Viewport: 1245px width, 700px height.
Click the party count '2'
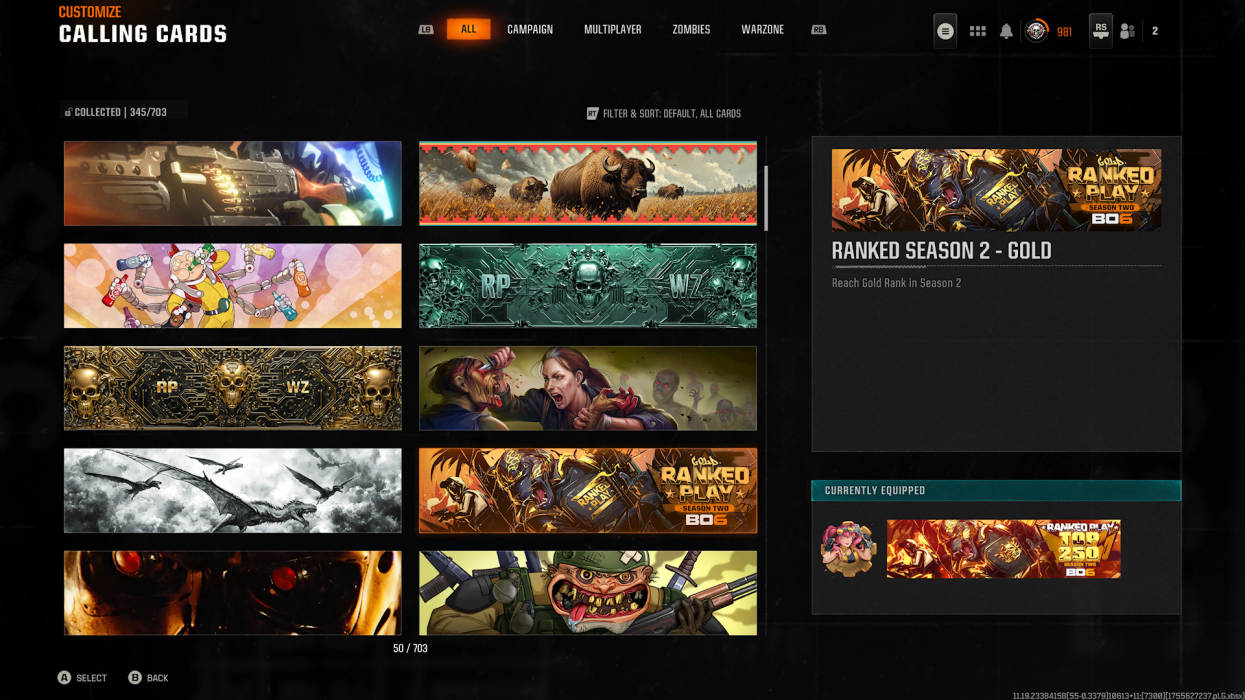click(1155, 32)
